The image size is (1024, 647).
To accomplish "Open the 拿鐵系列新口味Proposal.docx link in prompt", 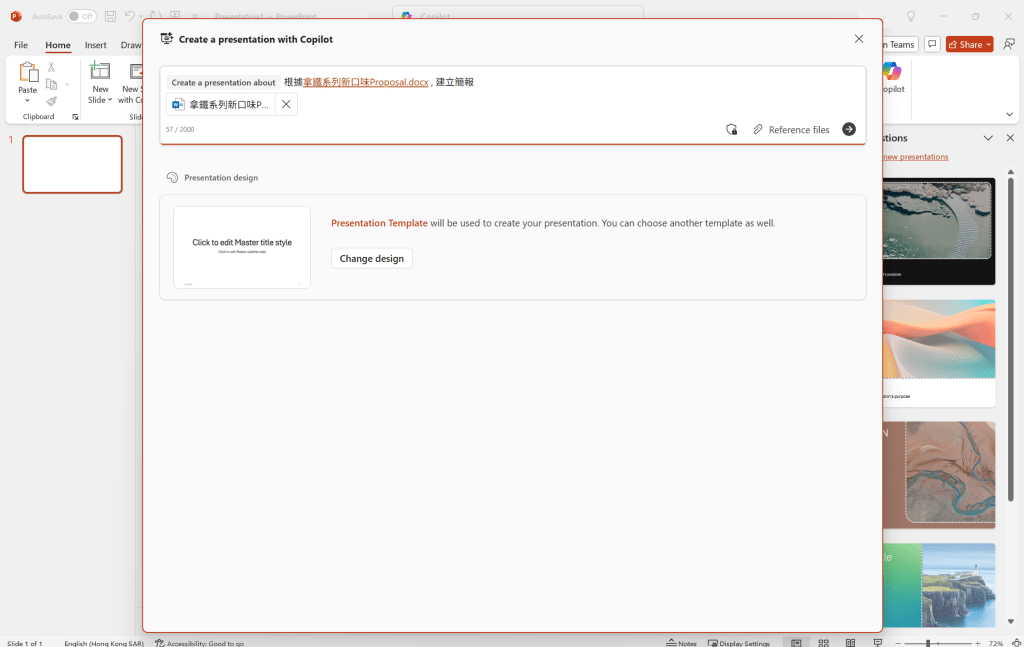I will pos(366,82).
